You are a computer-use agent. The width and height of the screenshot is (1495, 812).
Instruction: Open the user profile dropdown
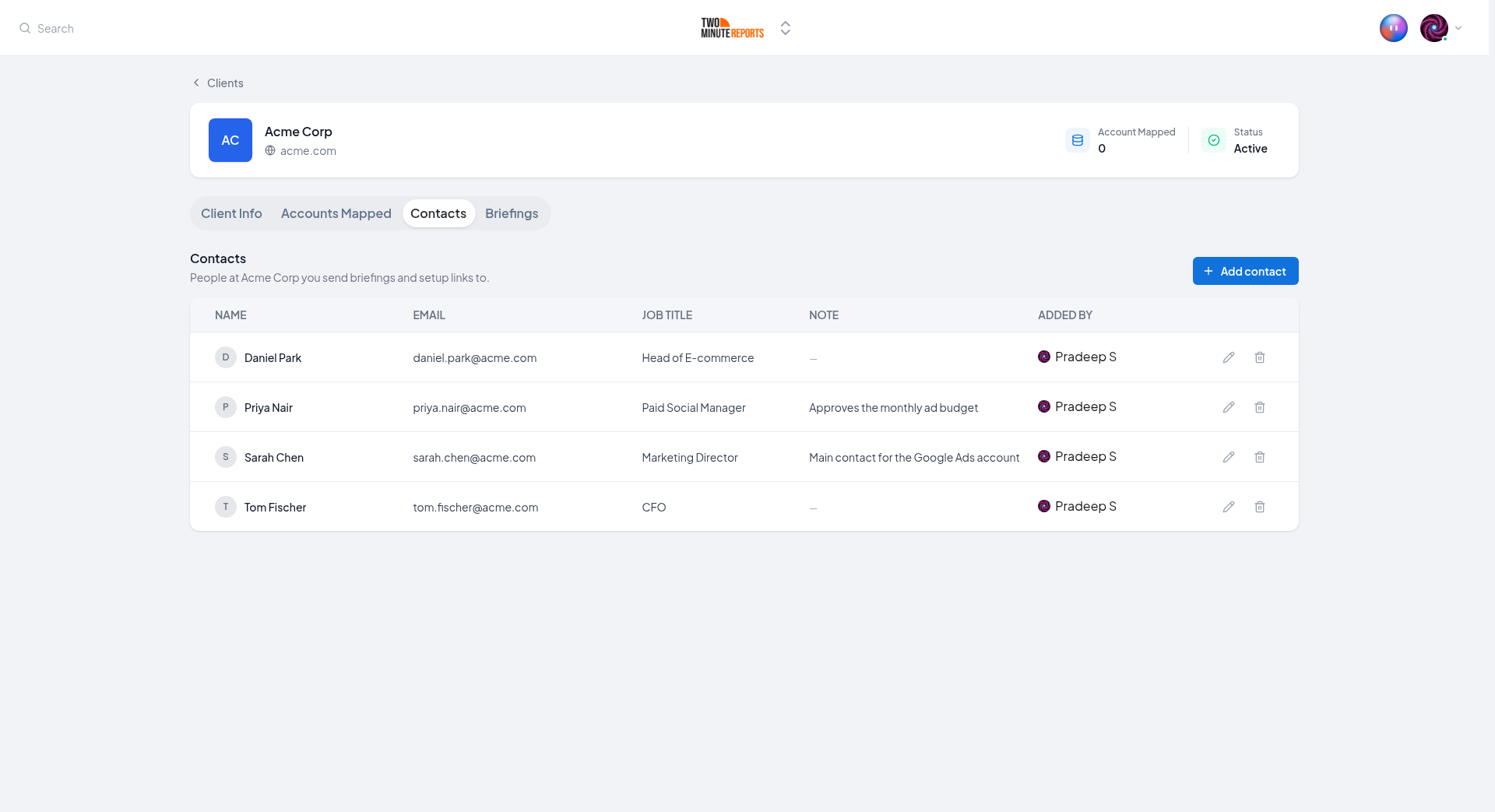click(x=1441, y=28)
